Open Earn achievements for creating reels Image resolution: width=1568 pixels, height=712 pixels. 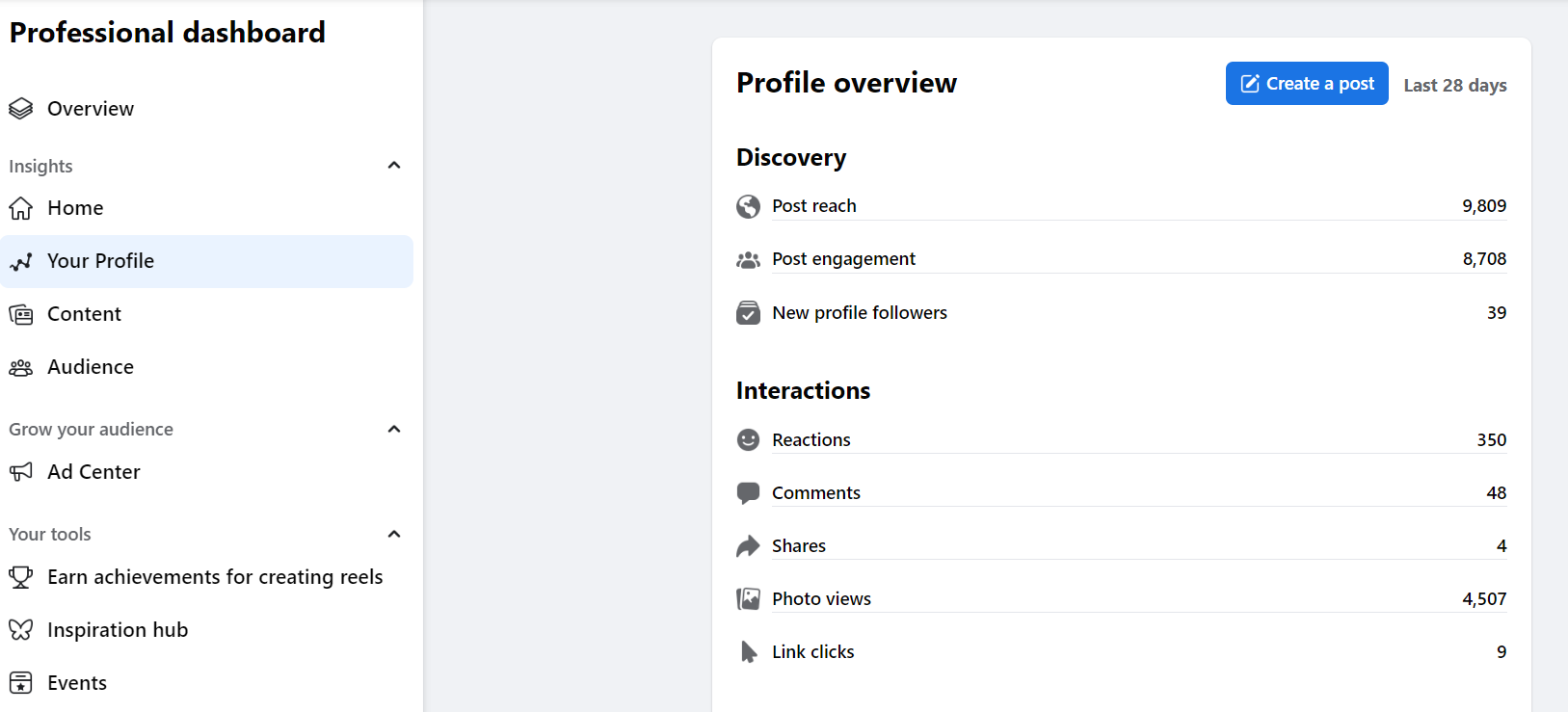tap(215, 577)
